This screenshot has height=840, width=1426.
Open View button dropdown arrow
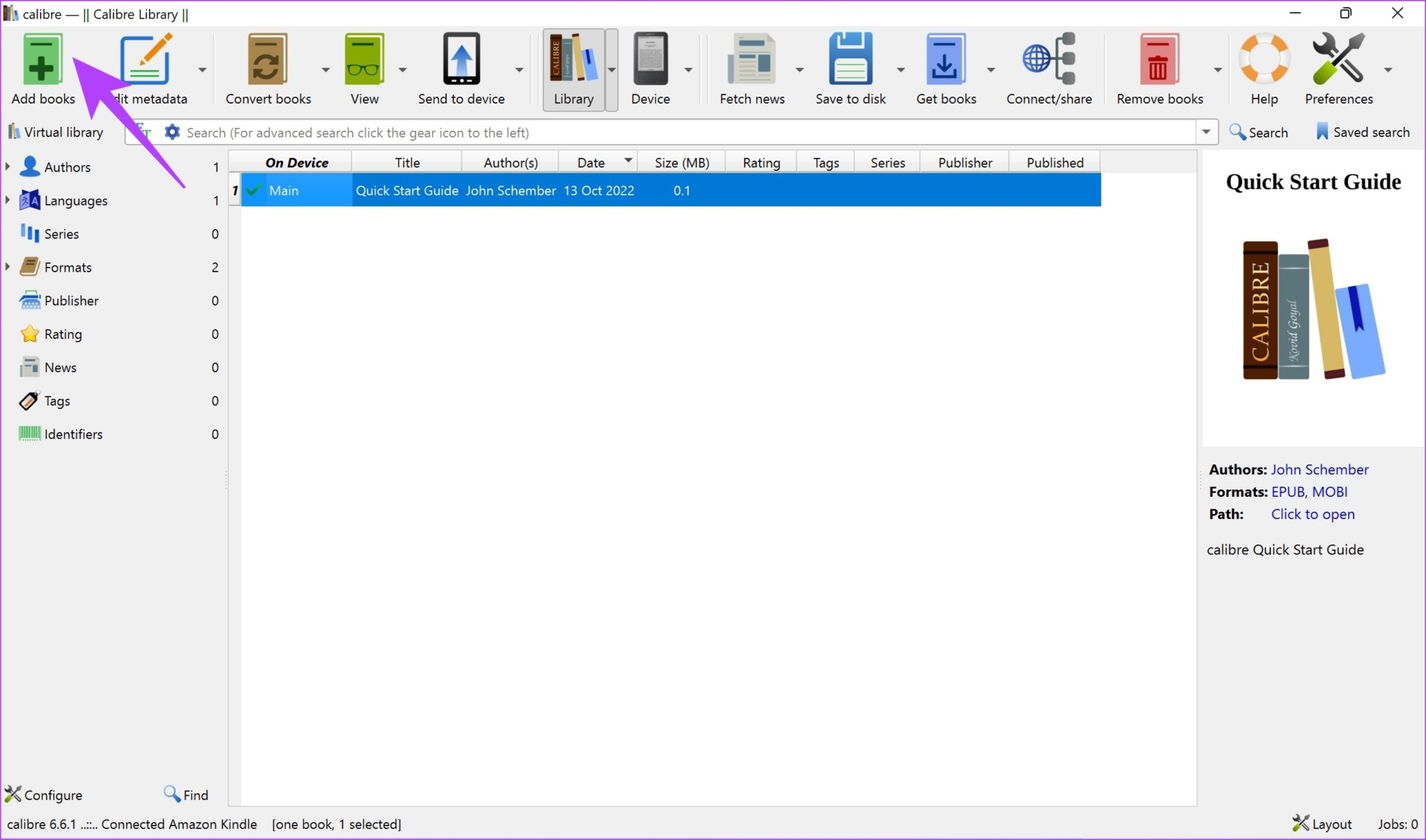(403, 70)
